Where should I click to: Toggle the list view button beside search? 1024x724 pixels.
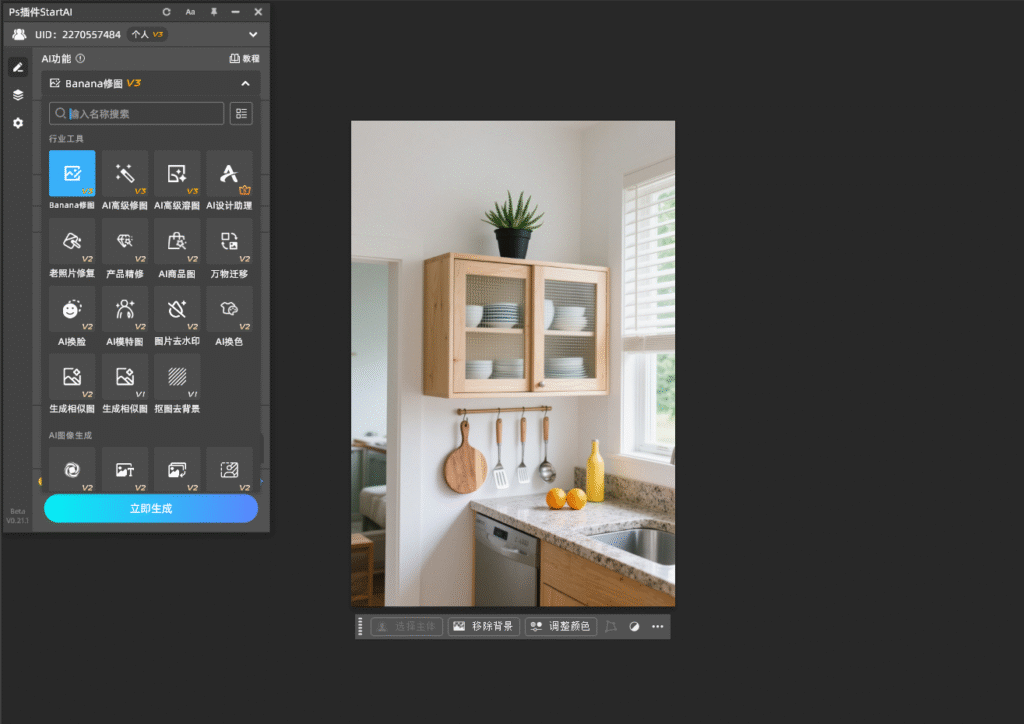(241, 113)
